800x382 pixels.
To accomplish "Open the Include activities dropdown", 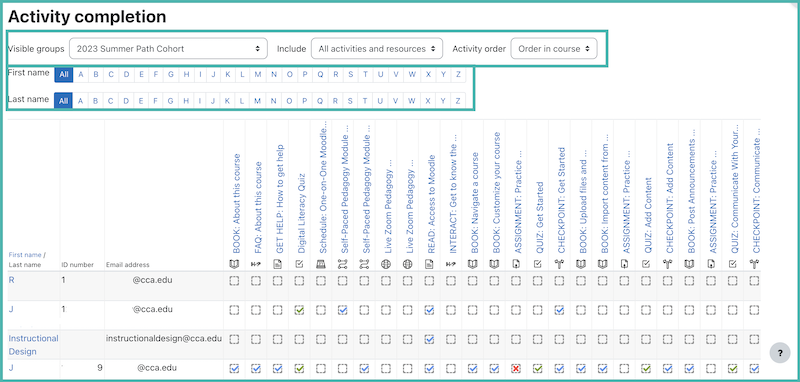I will click(x=377, y=49).
